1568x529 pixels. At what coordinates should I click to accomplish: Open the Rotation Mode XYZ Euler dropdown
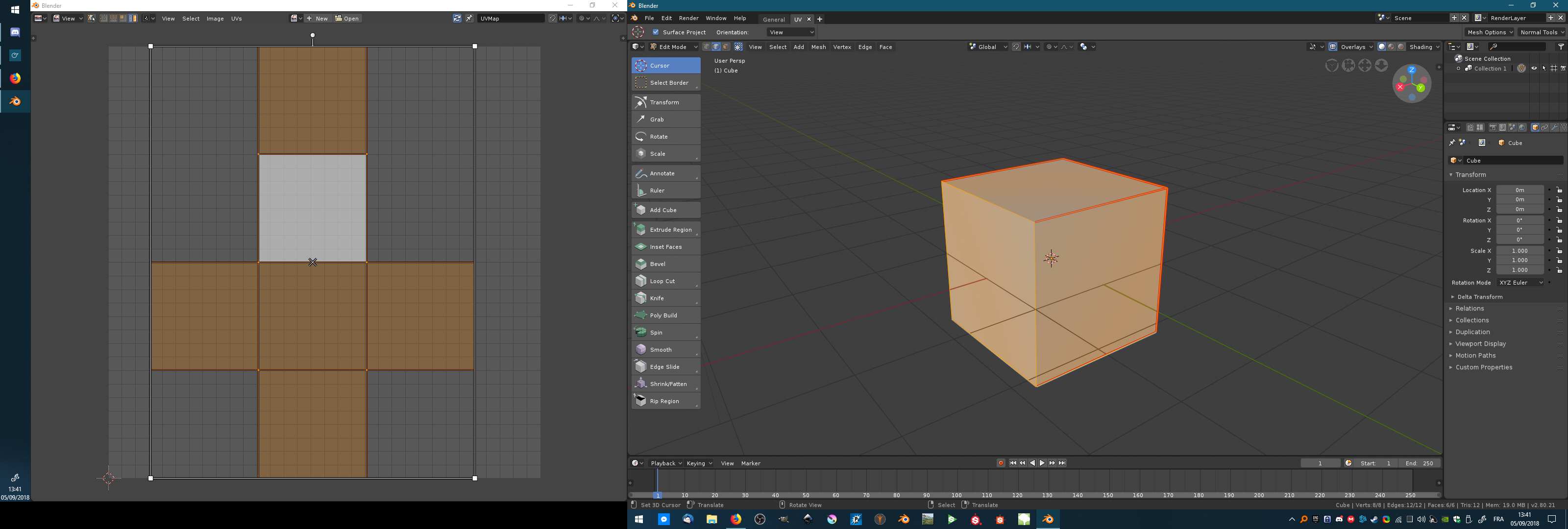click(1520, 283)
